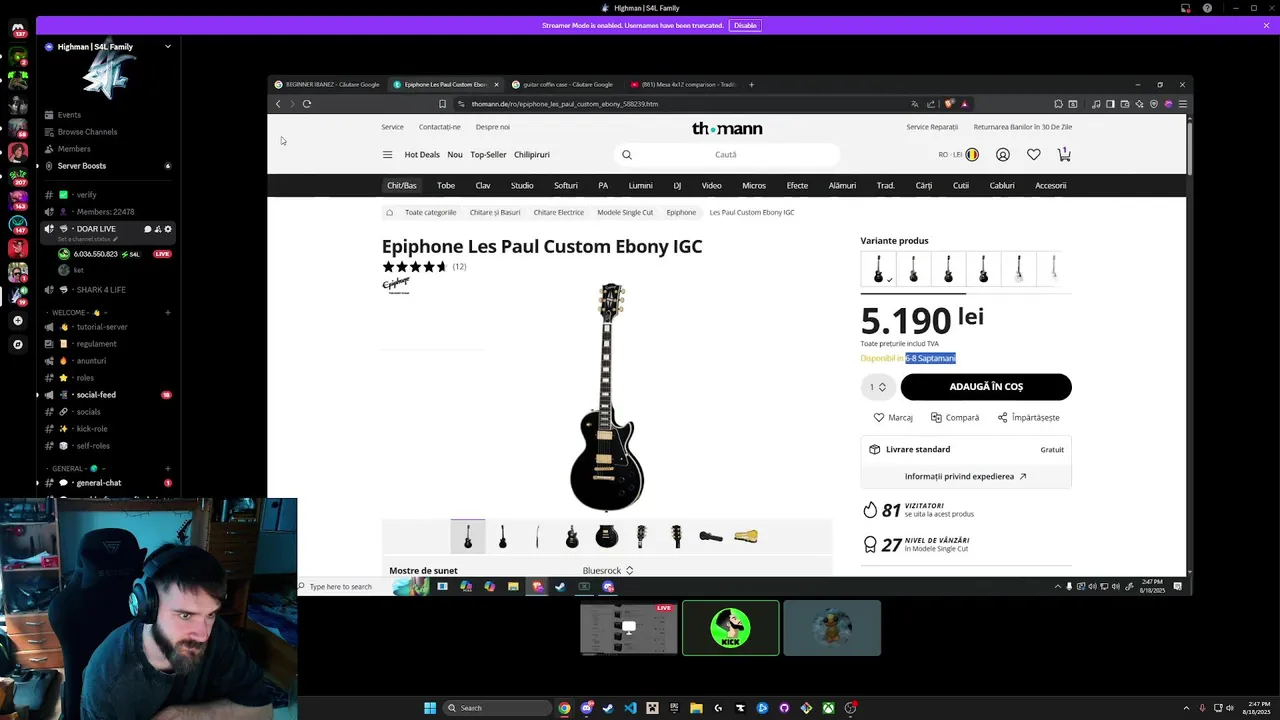
Task: Select the first guitar gallery thumbnail
Action: pos(468,536)
